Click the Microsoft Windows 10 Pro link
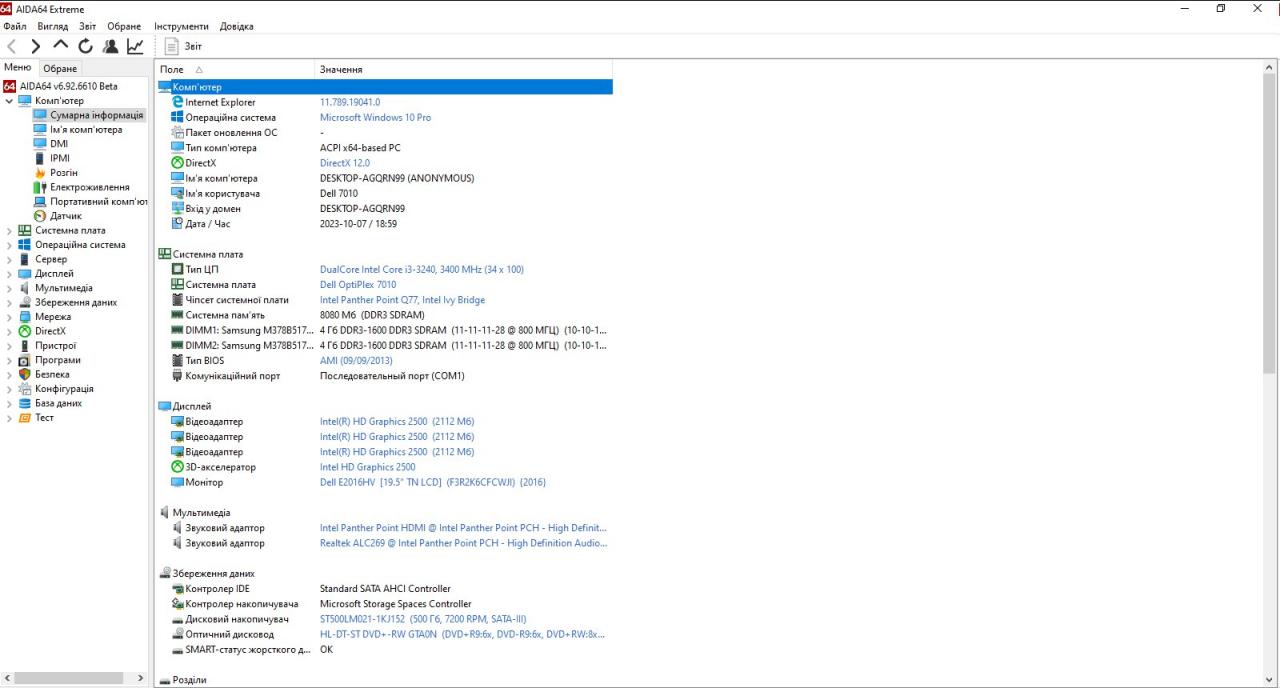Image resolution: width=1280 pixels, height=688 pixels. click(375, 118)
